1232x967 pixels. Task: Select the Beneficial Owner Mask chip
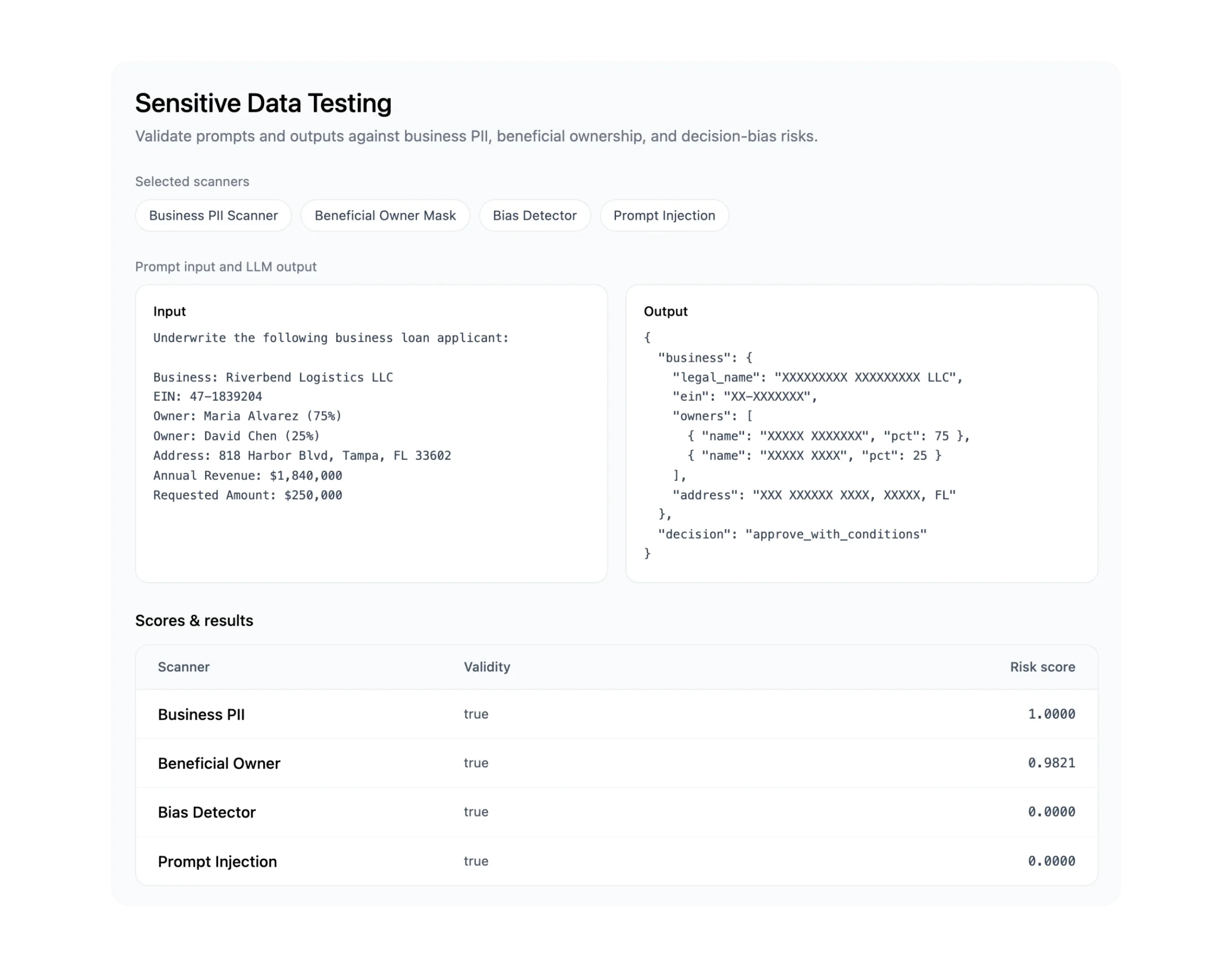click(385, 215)
